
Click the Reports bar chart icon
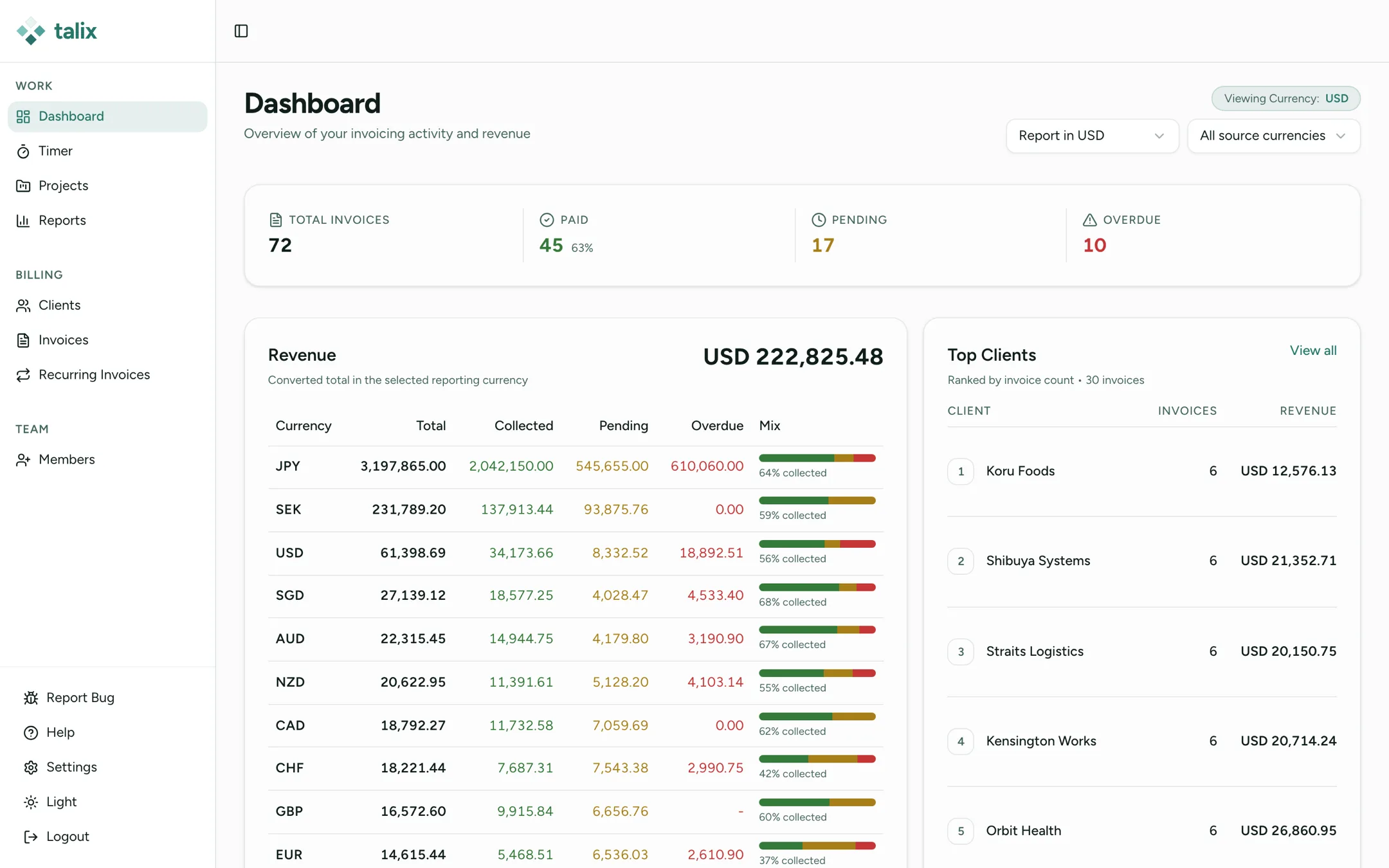23,221
